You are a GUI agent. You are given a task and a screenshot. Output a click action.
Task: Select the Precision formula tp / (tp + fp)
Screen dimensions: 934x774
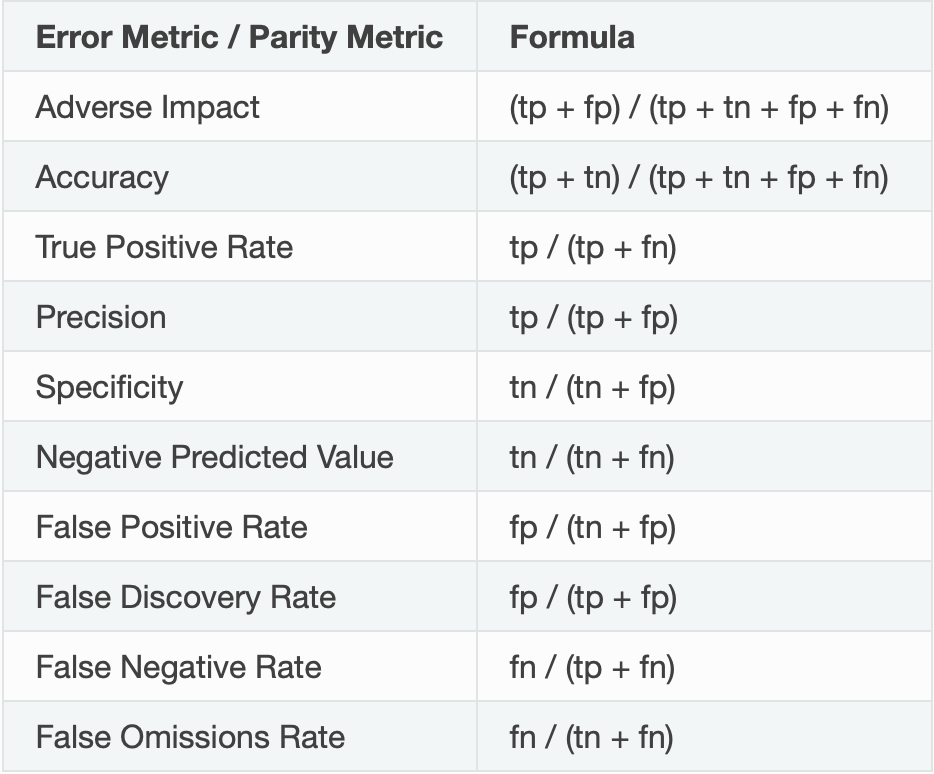pyautogui.click(x=594, y=317)
